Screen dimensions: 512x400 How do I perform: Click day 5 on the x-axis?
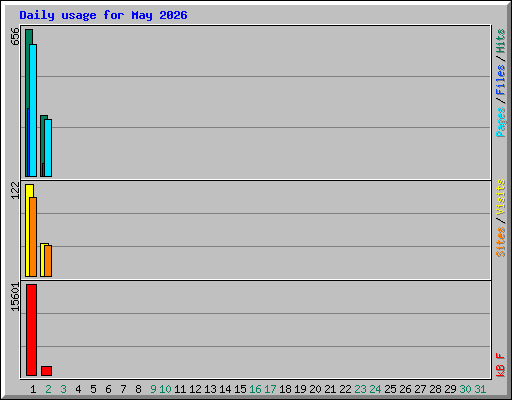tap(93, 389)
